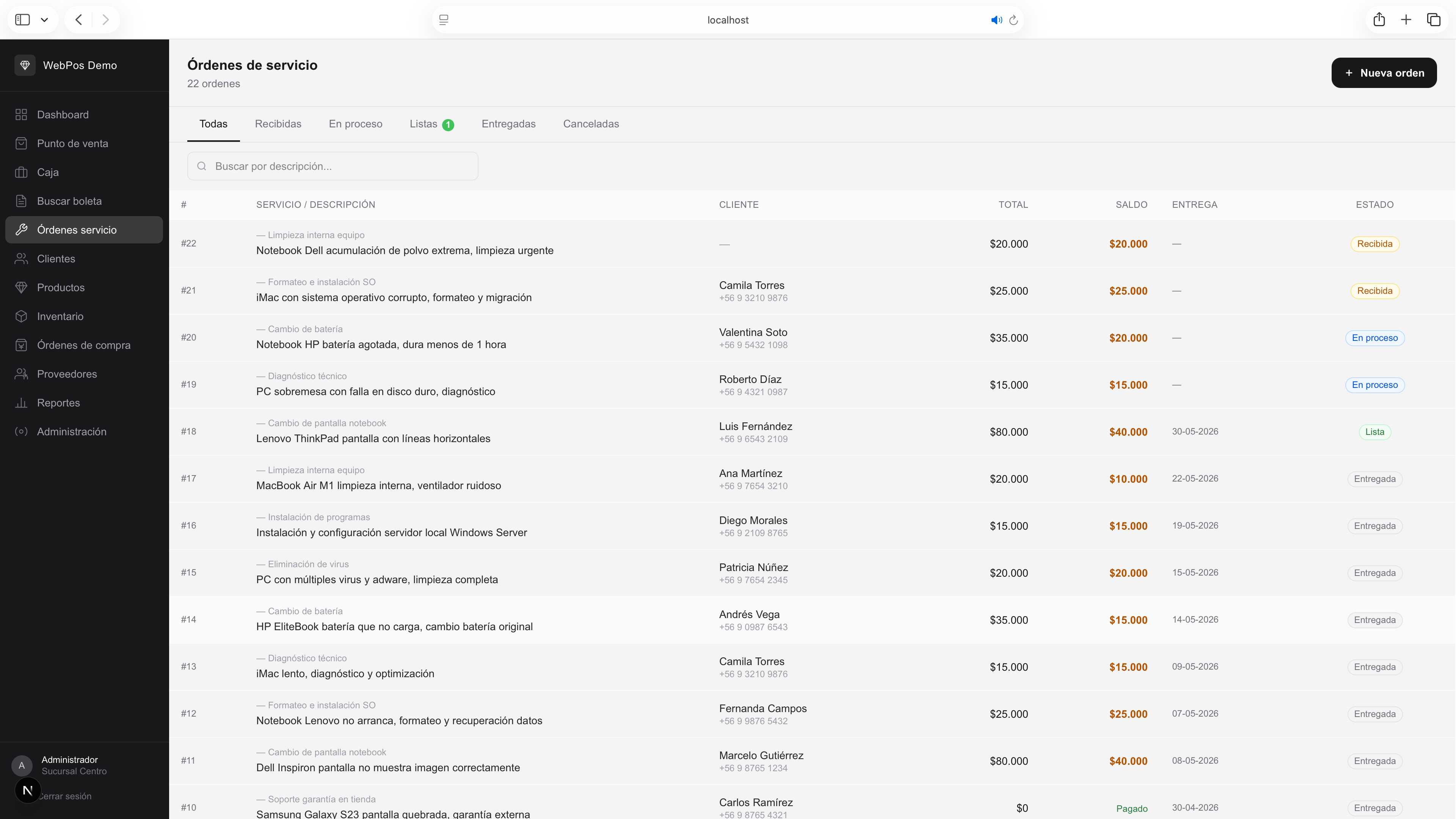This screenshot has width=1456, height=819.
Task: Create order with Nueva orden button
Action: [1384, 73]
